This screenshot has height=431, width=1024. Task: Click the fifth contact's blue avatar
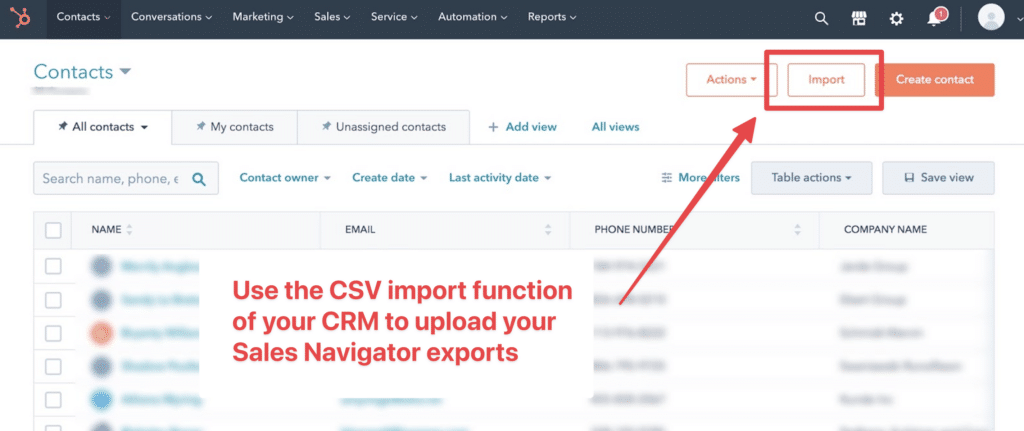pos(101,400)
